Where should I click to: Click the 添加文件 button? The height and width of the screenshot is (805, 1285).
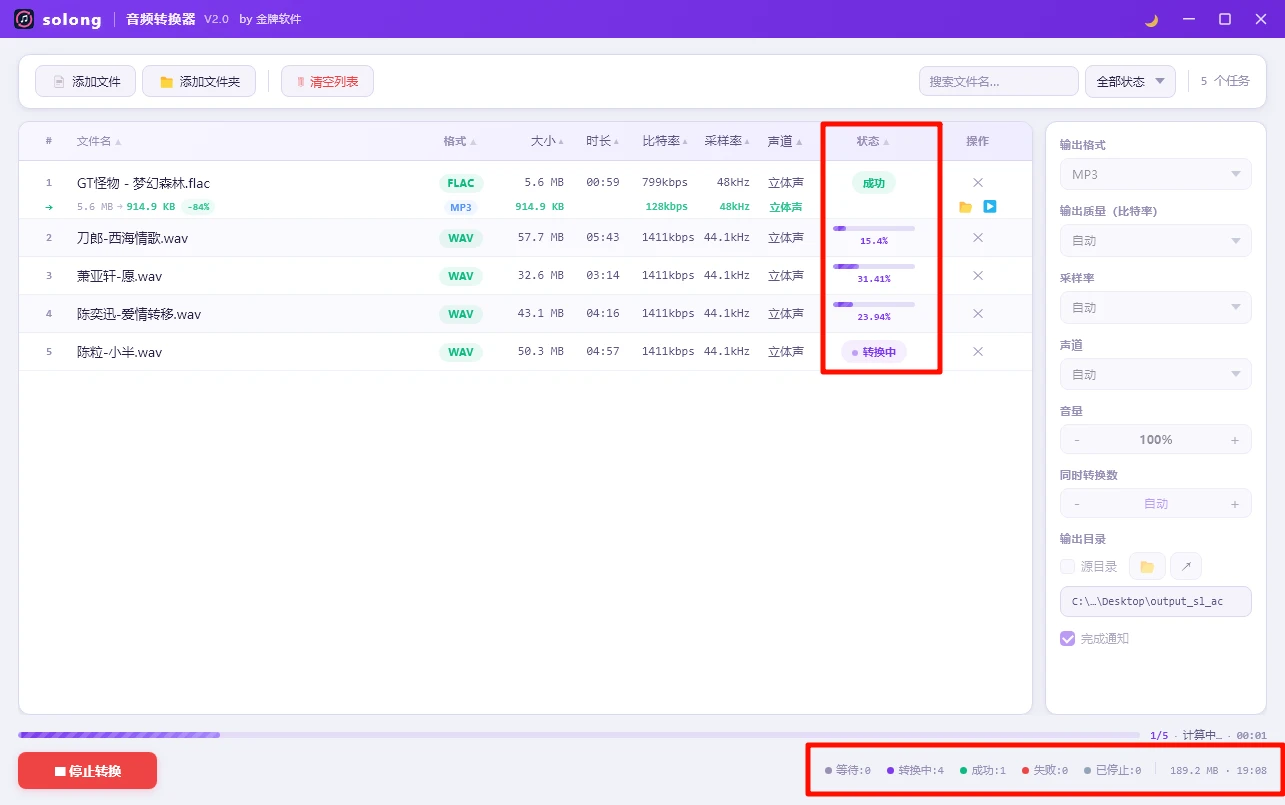[x=85, y=82]
